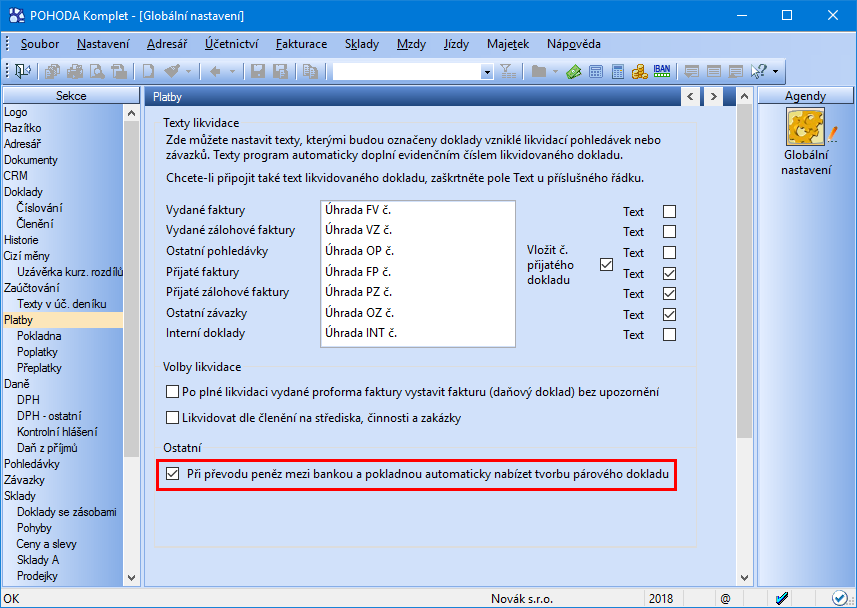Screen dimensions: 857x608
Task: Click the blank new document toolbar icon
Action: tap(148, 71)
